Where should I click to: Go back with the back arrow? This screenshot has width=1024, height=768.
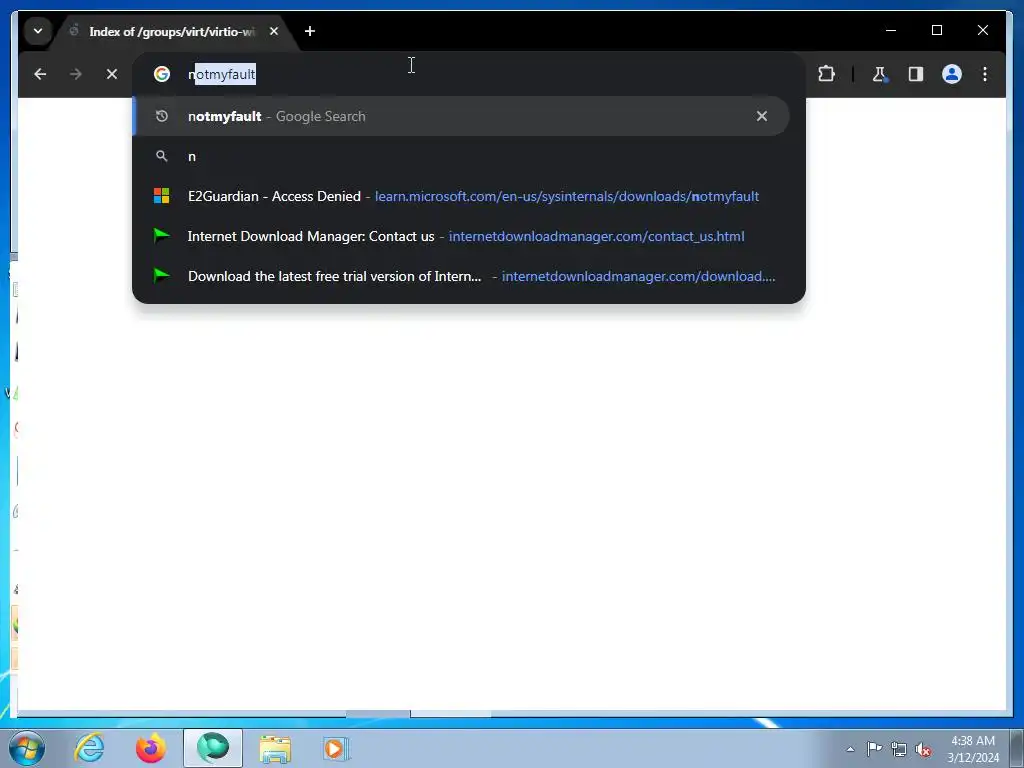coord(40,74)
